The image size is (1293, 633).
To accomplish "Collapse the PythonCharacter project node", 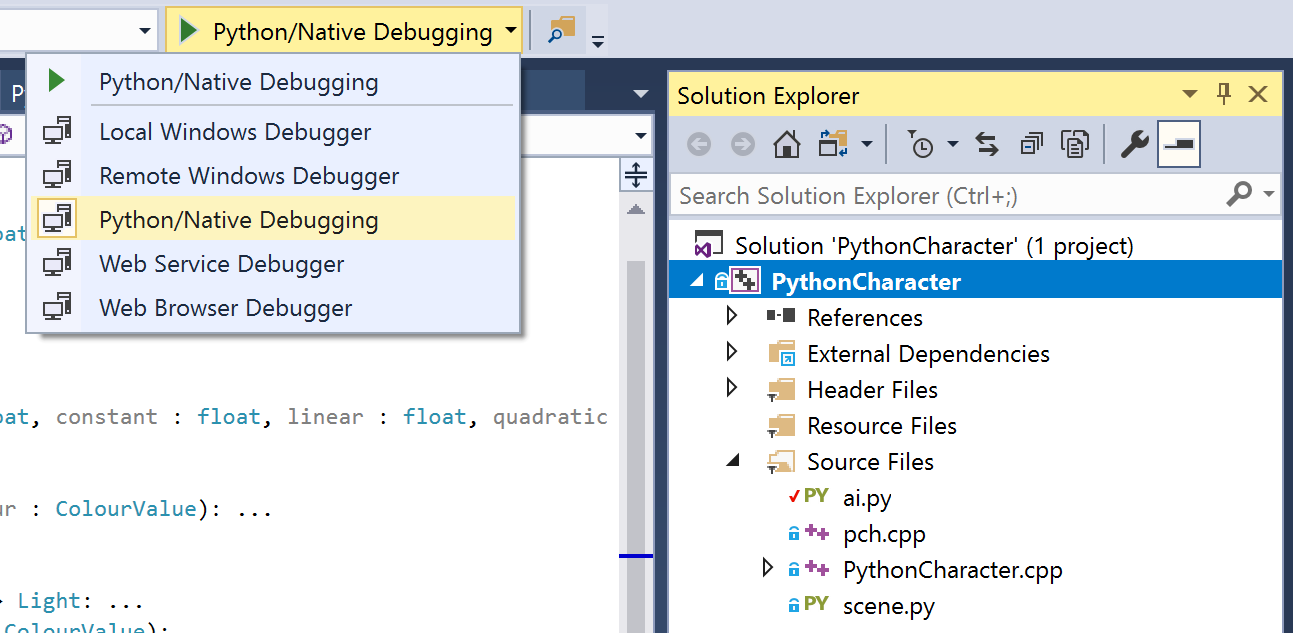I will pyautogui.click(x=697, y=282).
